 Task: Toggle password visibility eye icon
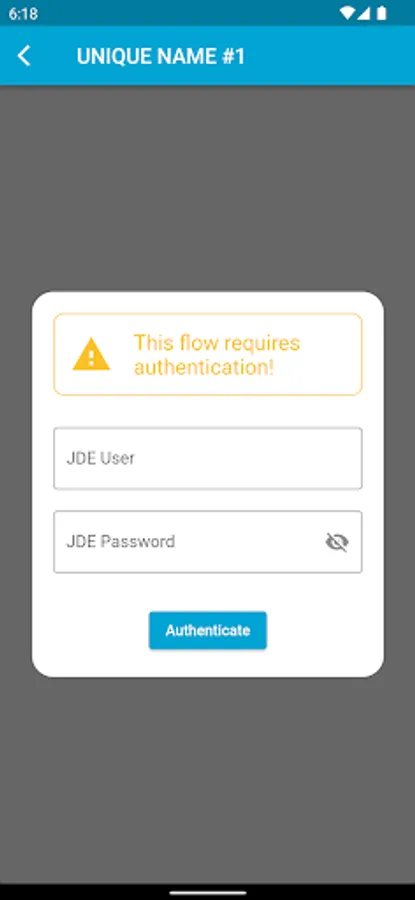tap(337, 542)
